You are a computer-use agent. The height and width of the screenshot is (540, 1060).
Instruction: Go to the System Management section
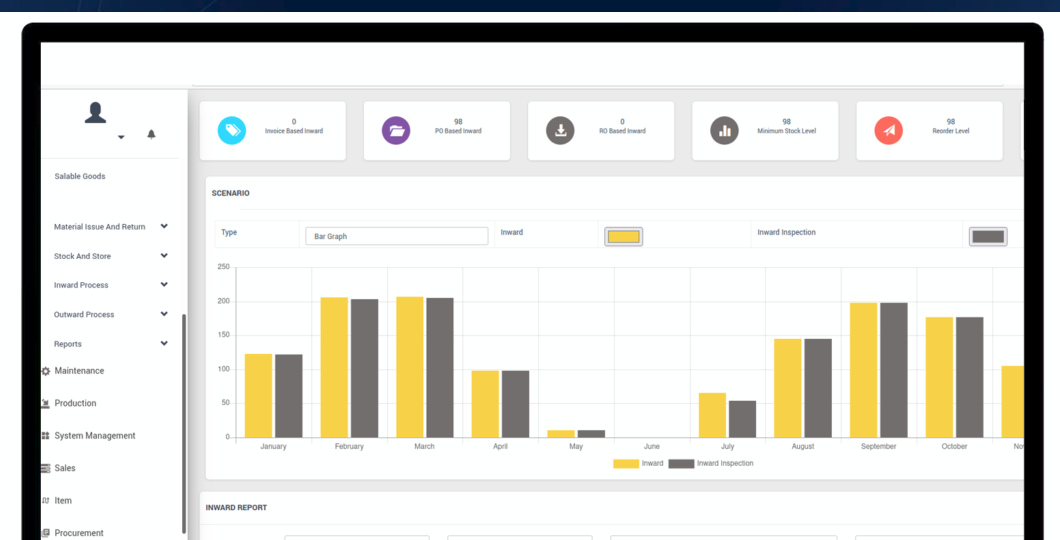point(95,436)
